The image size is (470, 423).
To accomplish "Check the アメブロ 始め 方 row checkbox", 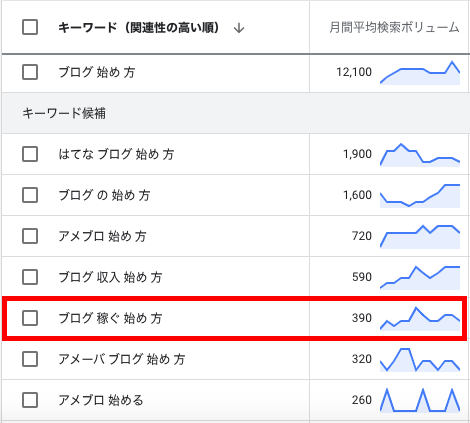I will click(x=30, y=236).
